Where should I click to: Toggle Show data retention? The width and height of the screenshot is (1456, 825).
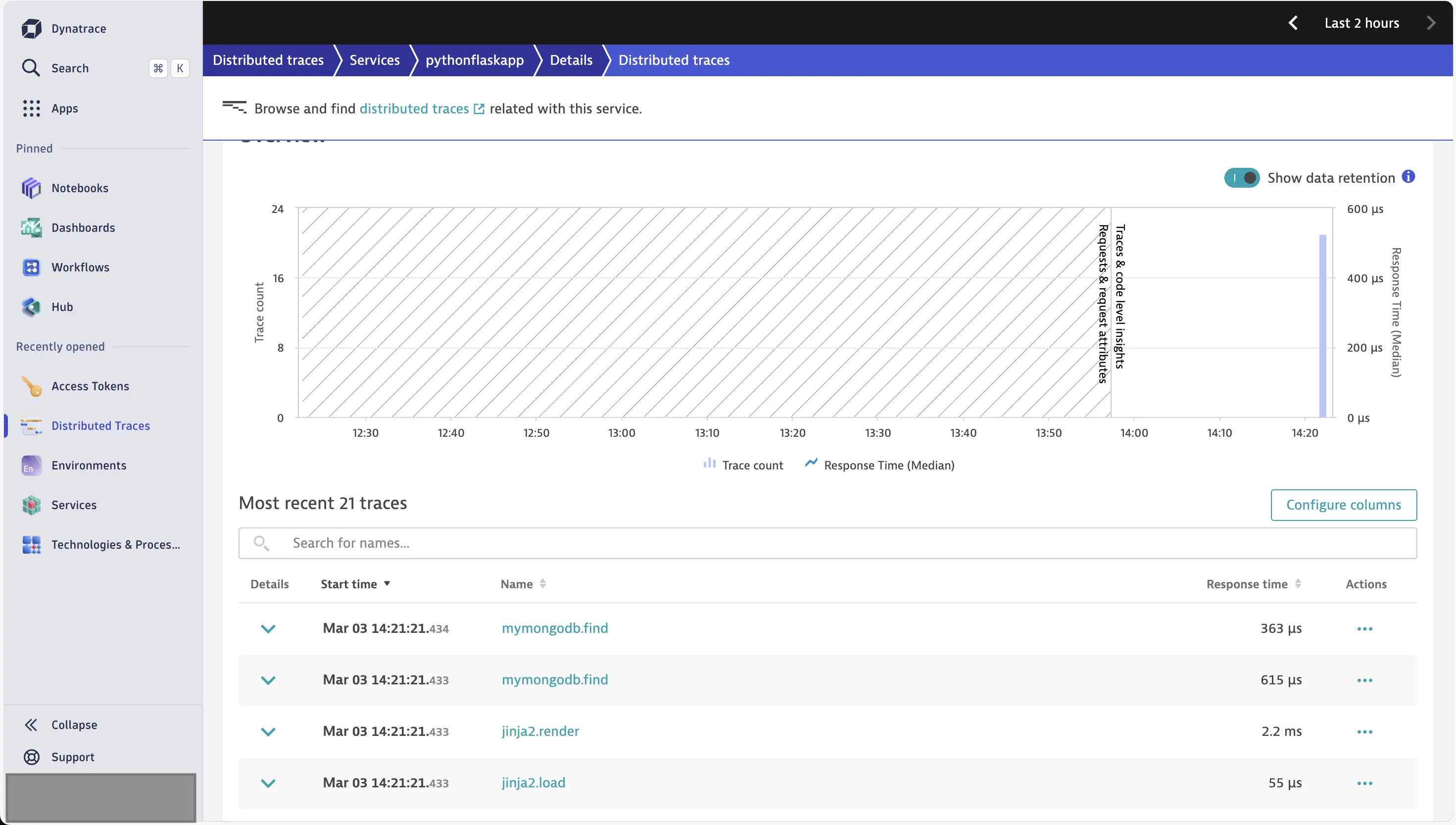pos(1241,177)
